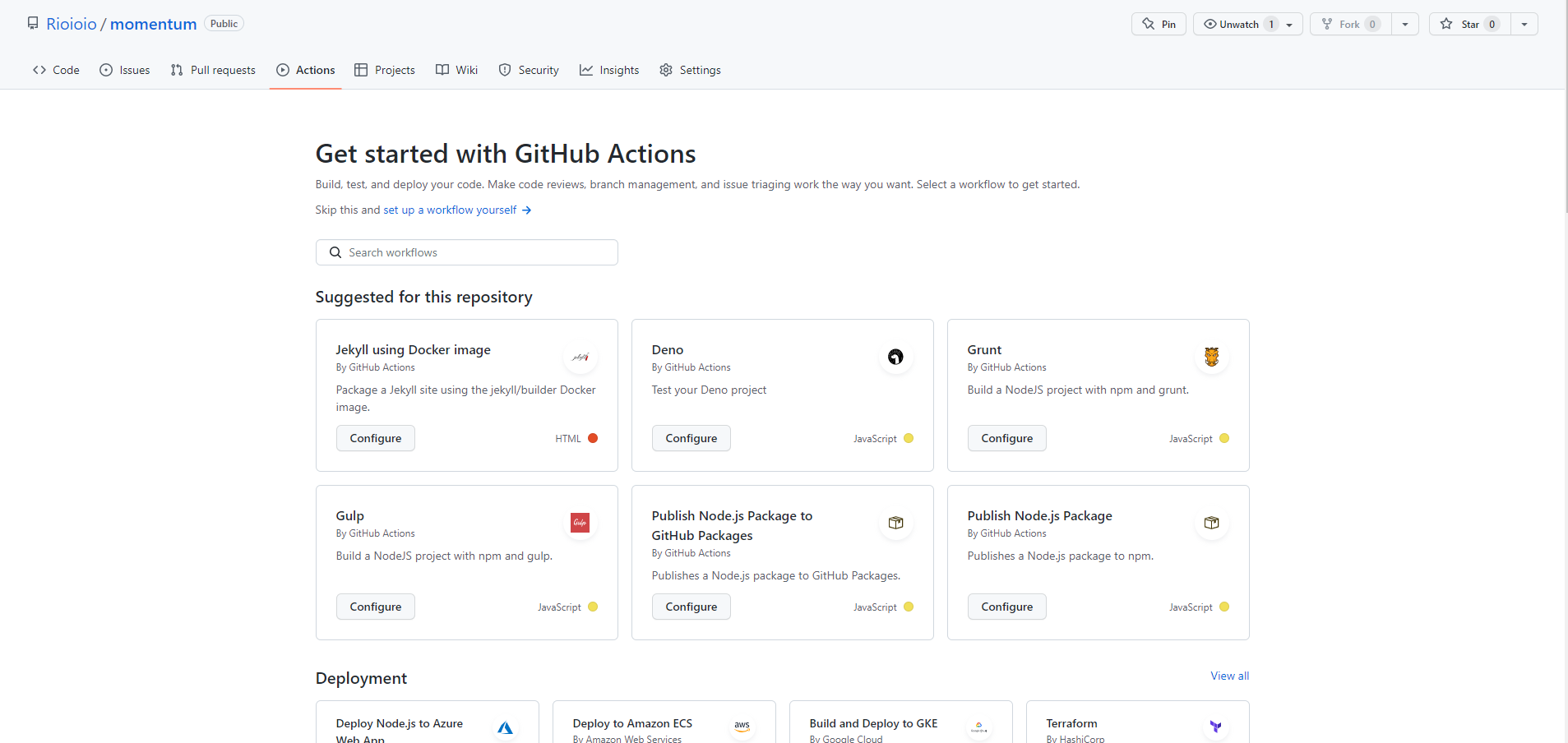Star the momentum repository
The width and height of the screenshot is (1568, 743).
click(x=1470, y=24)
